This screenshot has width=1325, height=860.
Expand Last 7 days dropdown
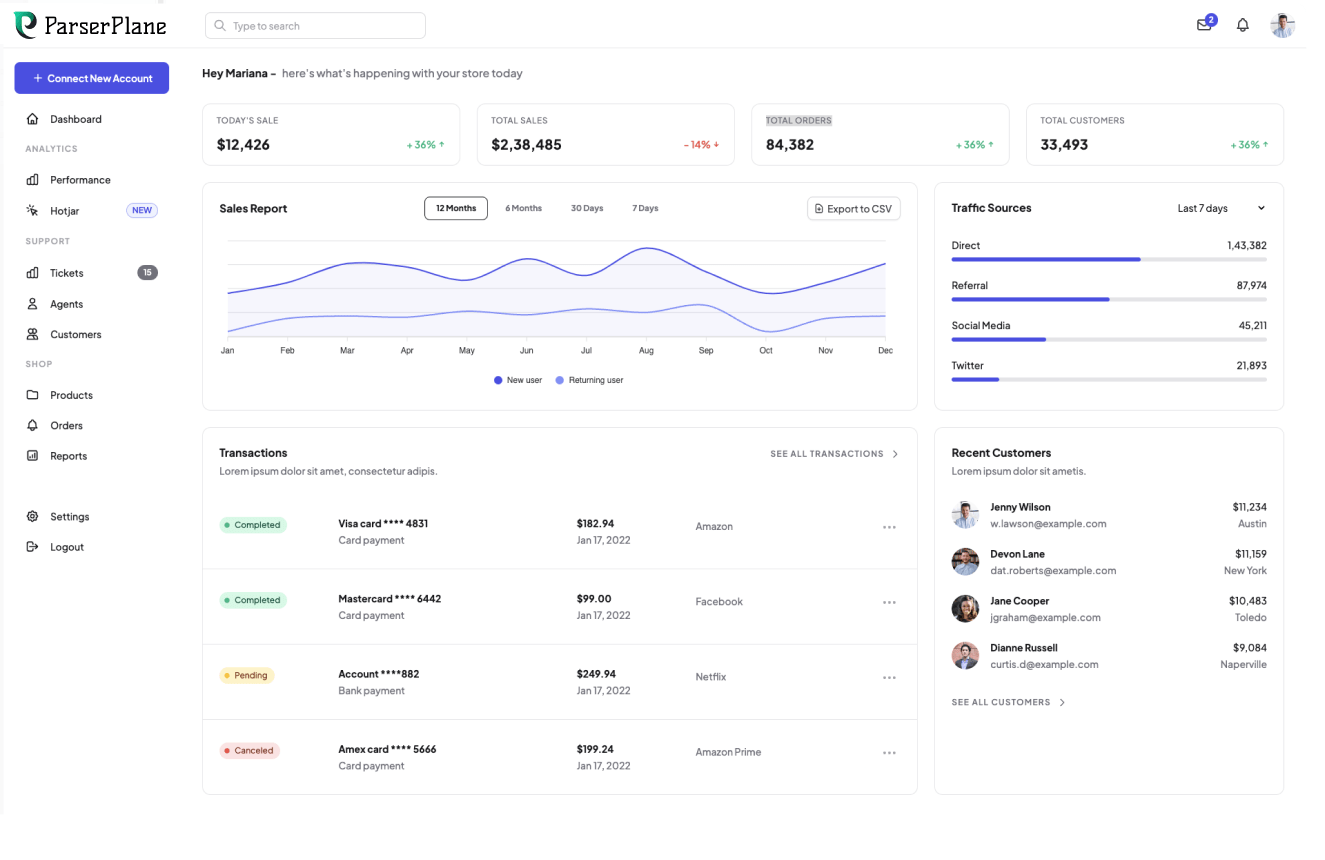tap(1221, 208)
